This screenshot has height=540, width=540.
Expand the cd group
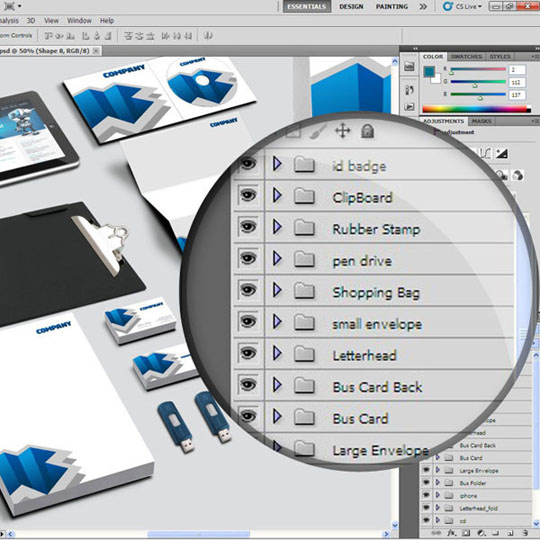(438, 520)
